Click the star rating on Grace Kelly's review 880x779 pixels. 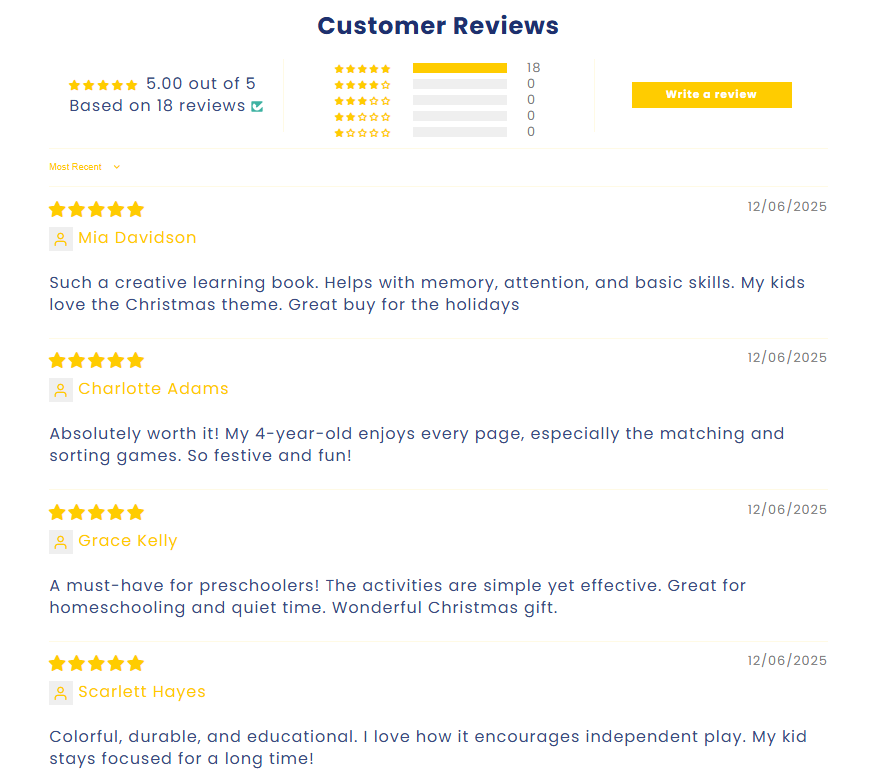coord(96,512)
